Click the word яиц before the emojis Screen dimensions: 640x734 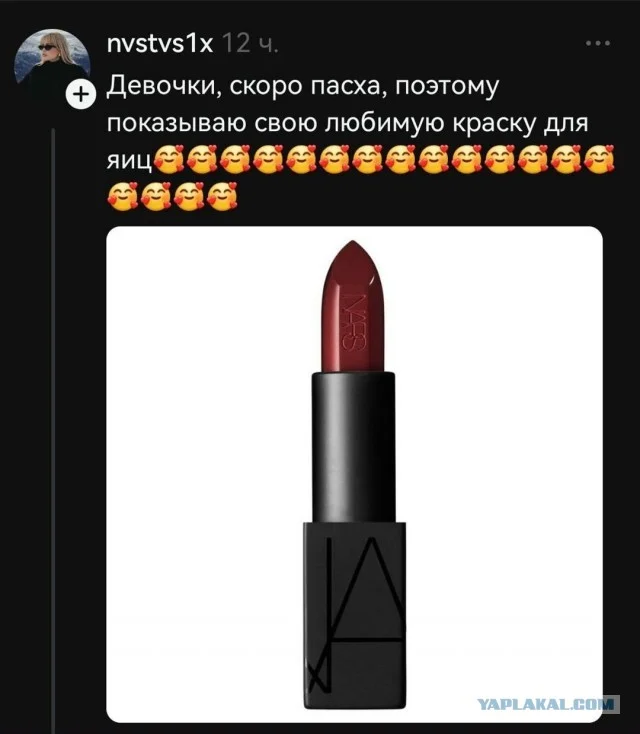point(130,161)
